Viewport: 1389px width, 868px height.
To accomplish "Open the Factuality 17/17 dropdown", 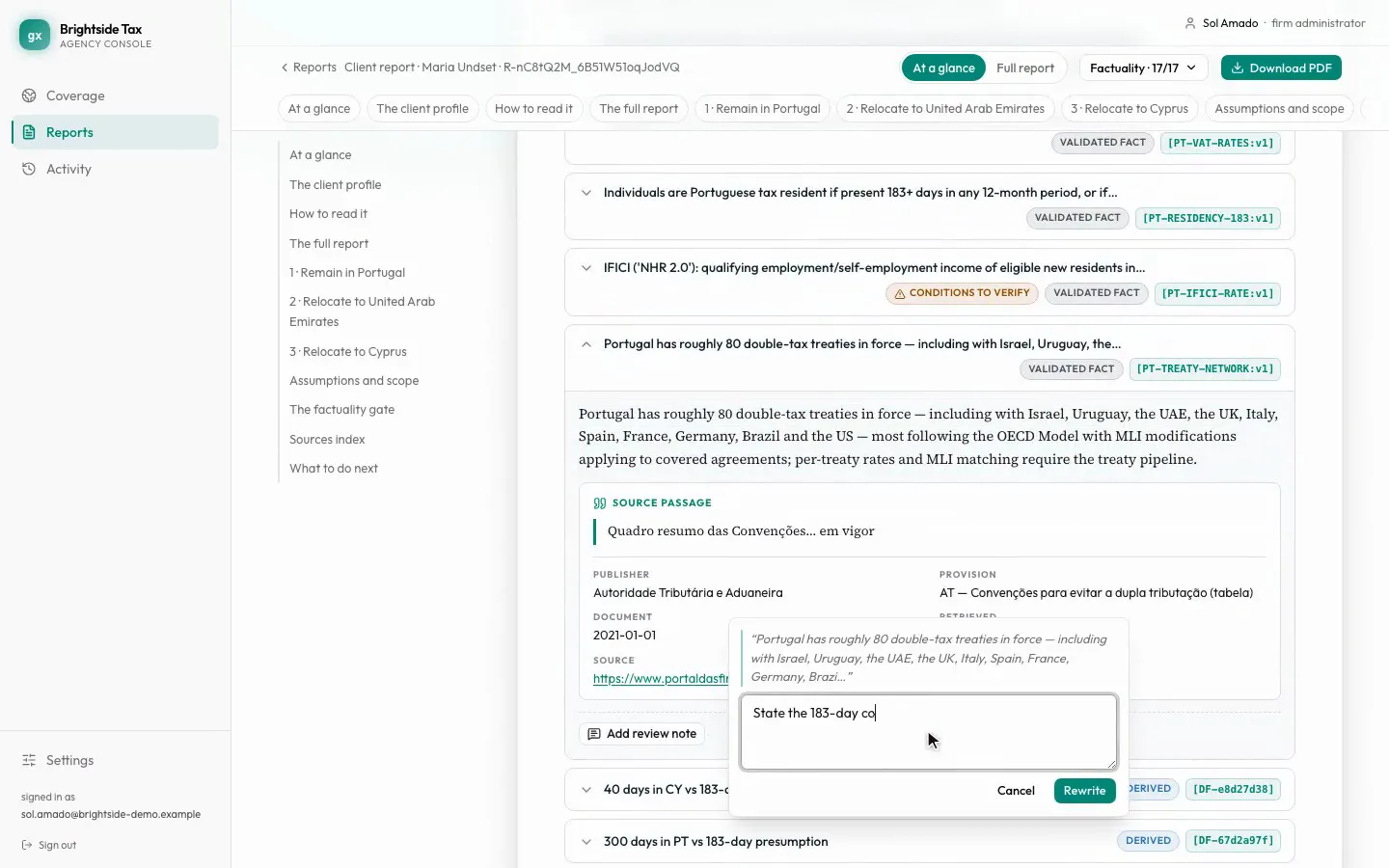I will click(1143, 68).
